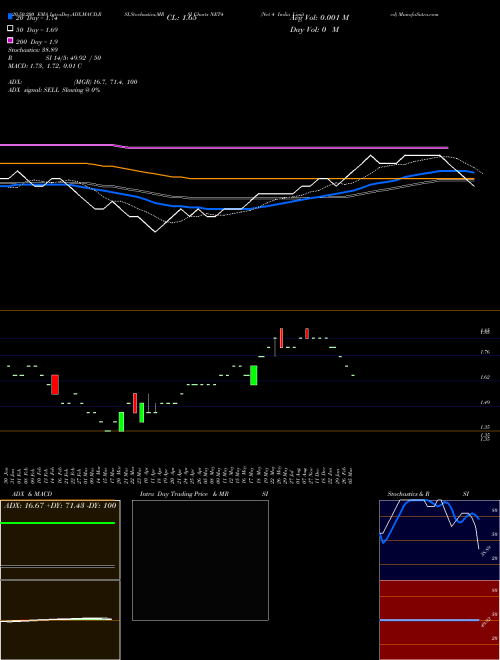
Task: Select the '50 Day - 1.69' legend text
Action: pyautogui.click(x=37, y=30)
